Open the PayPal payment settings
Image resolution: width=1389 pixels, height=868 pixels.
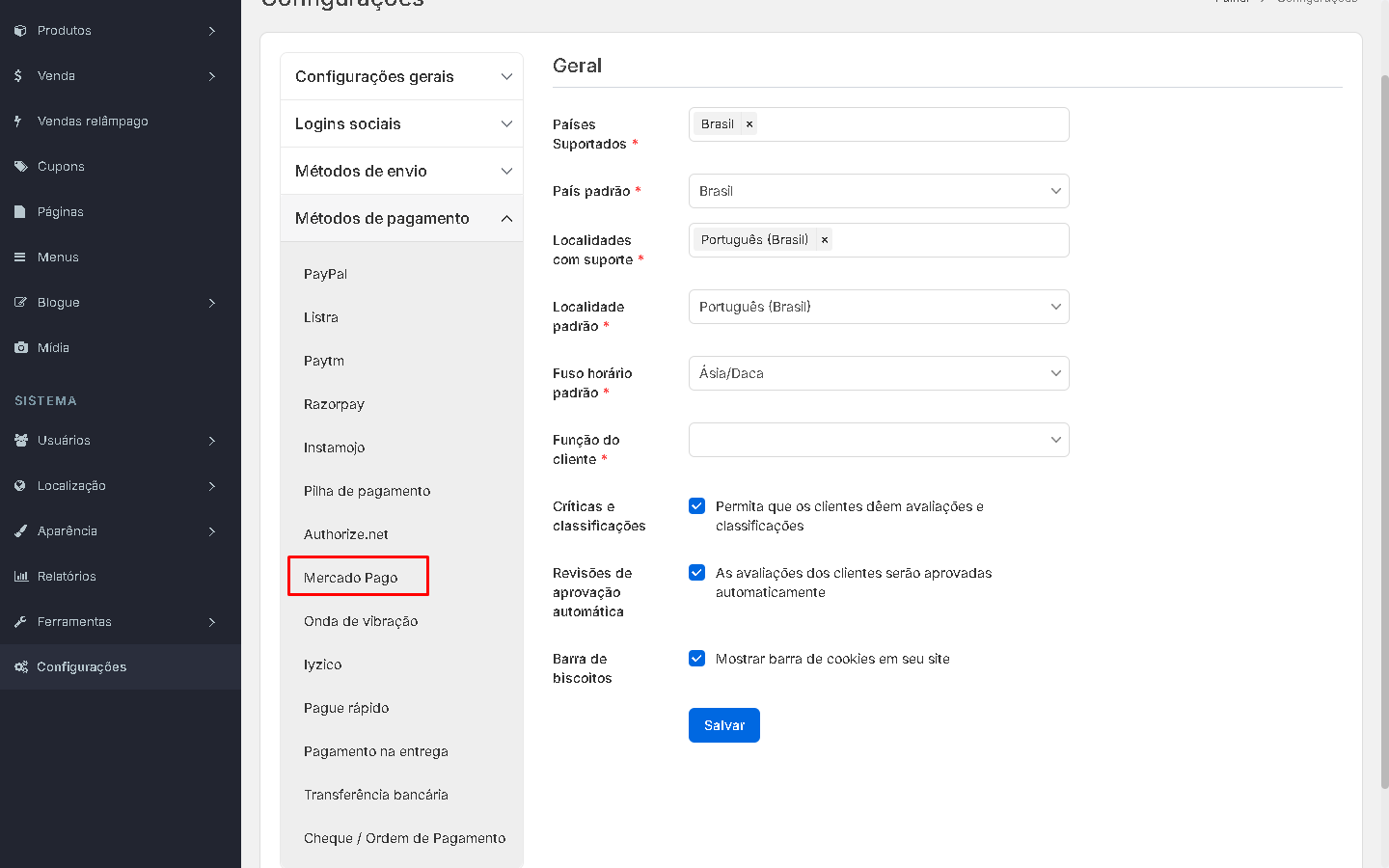326,274
